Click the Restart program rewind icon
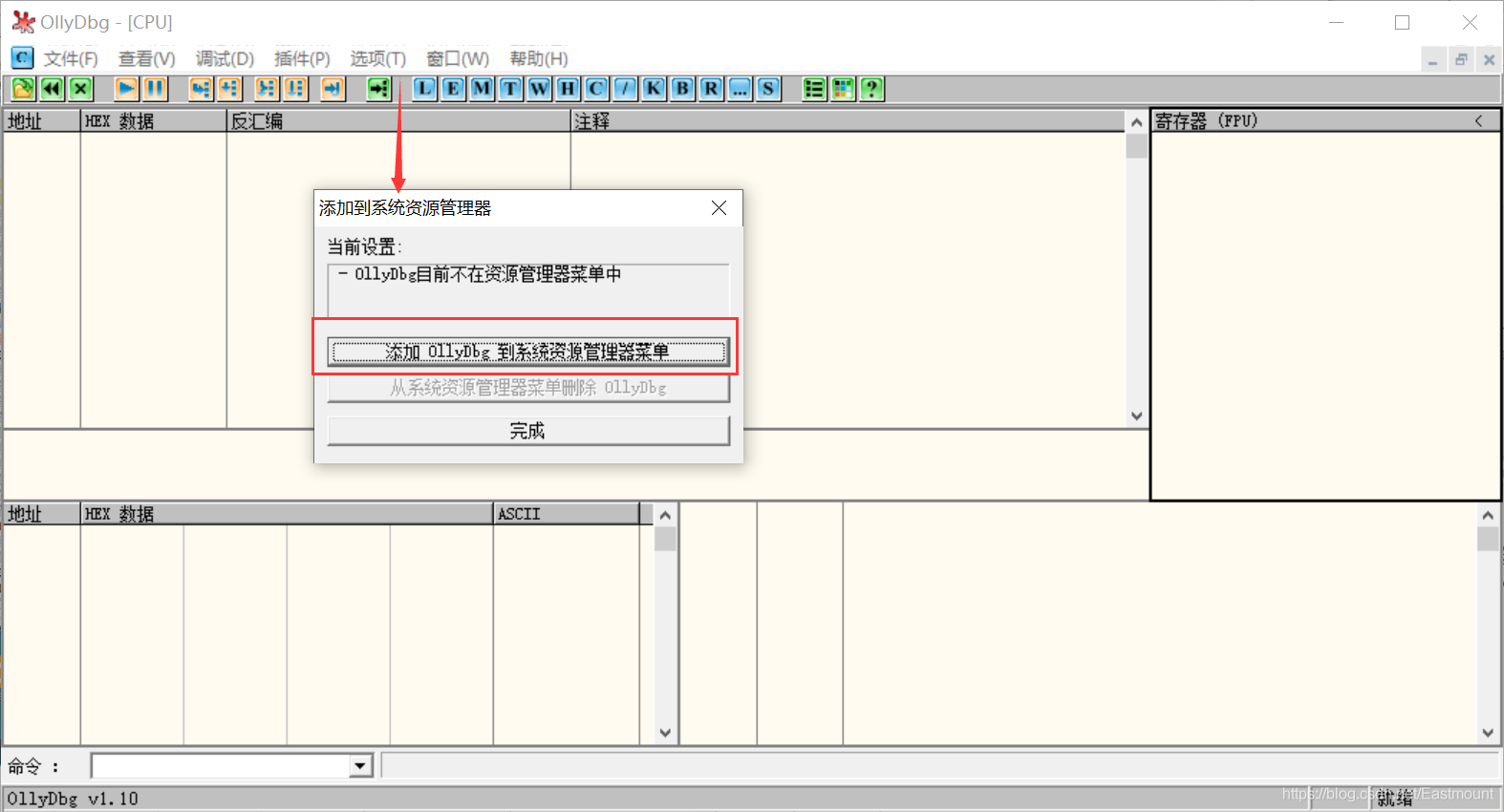The height and width of the screenshot is (812, 1504). [52, 89]
